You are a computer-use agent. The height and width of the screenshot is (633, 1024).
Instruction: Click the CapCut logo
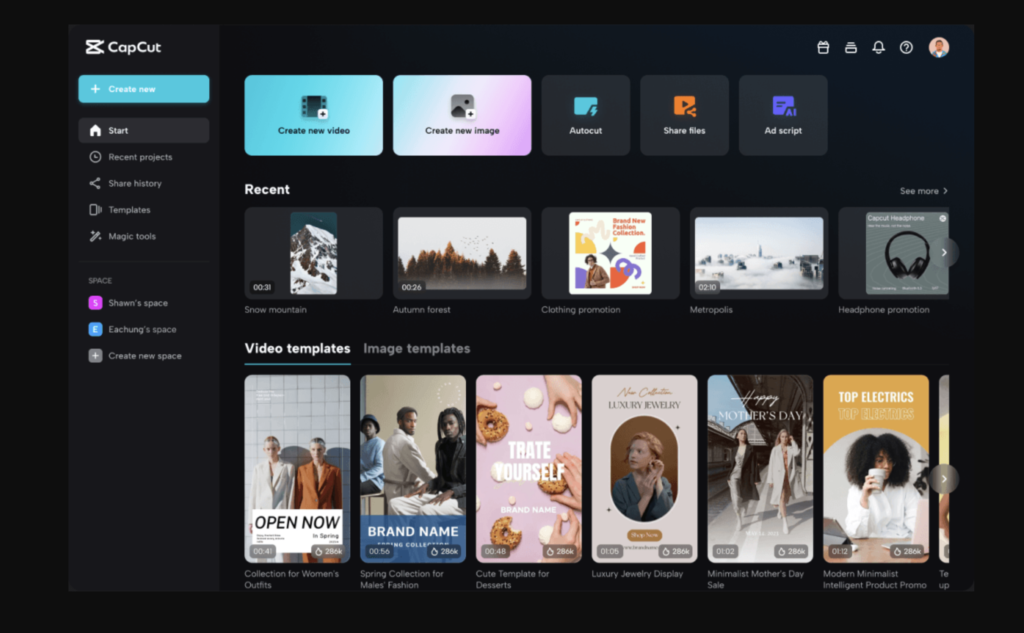tap(123, 47)
